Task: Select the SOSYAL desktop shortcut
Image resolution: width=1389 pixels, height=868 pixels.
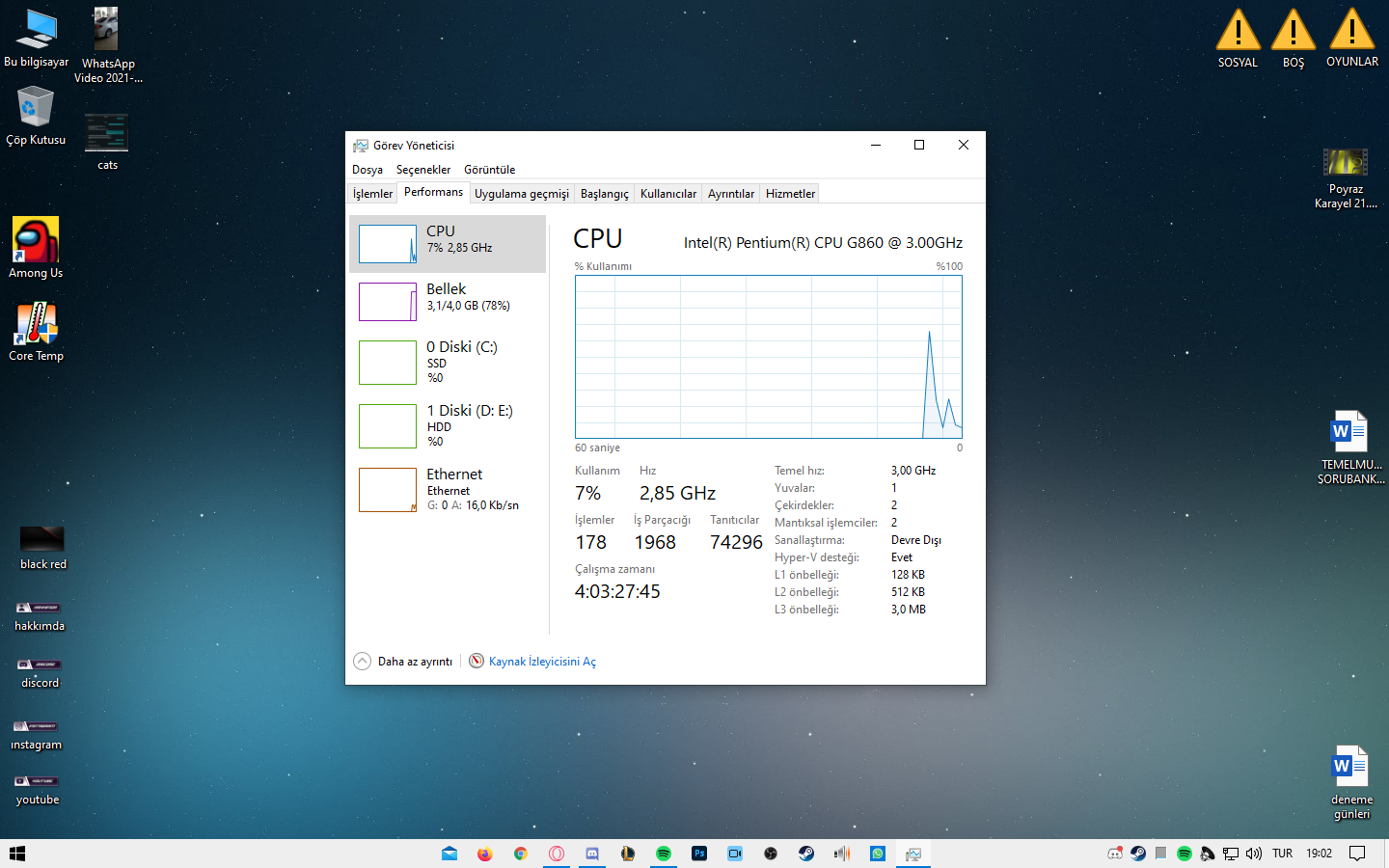Action: (1238, 39)
